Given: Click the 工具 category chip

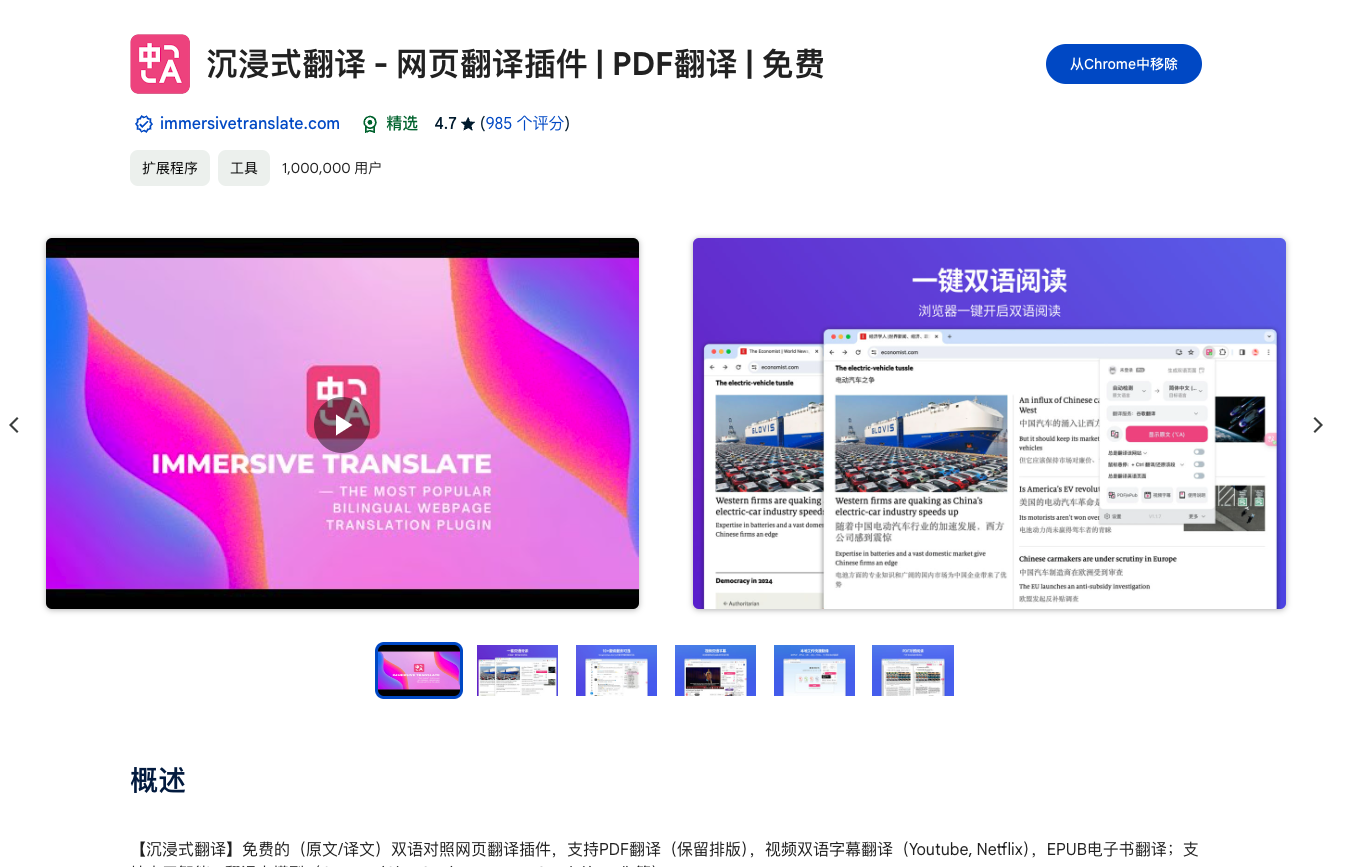Looking at the screenshot, I should 244,168.
